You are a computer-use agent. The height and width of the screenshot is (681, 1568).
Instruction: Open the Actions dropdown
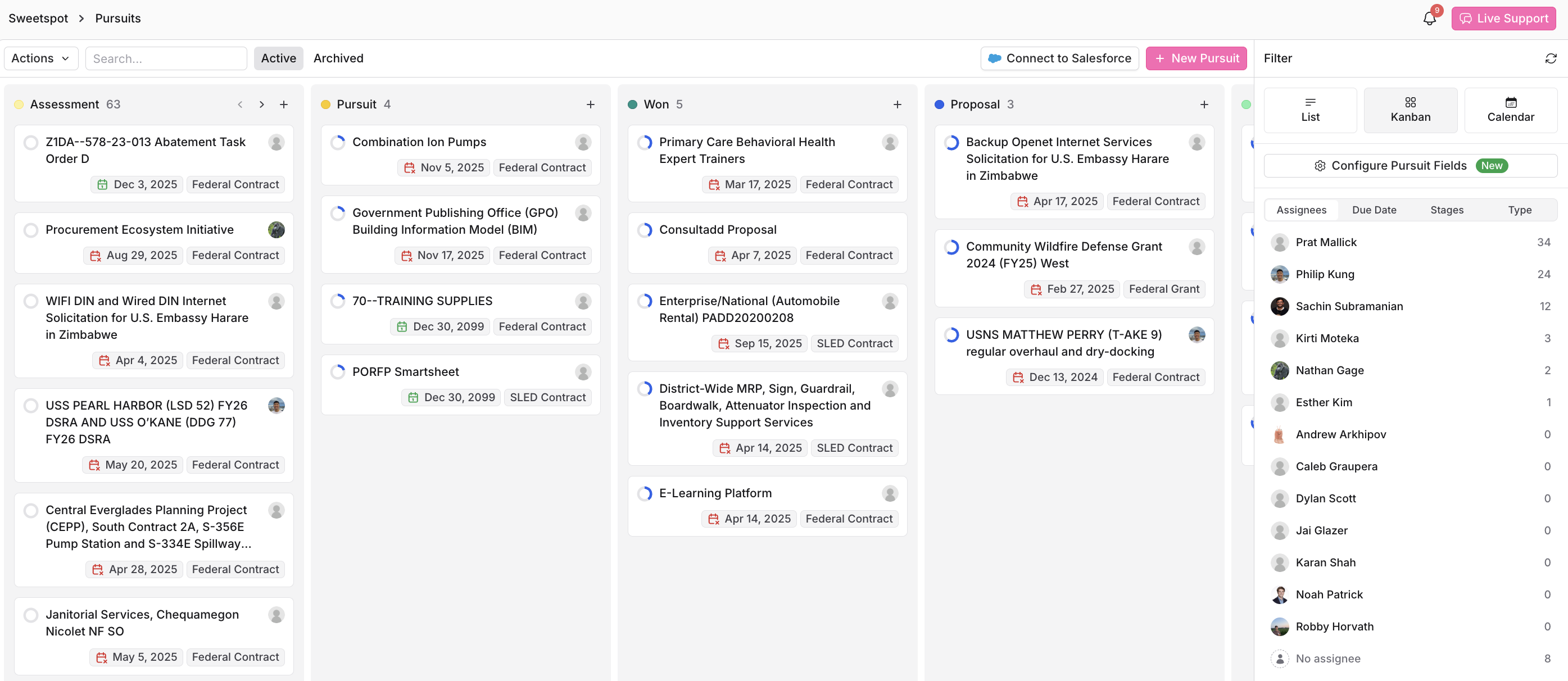pyautogui.click(x=41, y=58)
